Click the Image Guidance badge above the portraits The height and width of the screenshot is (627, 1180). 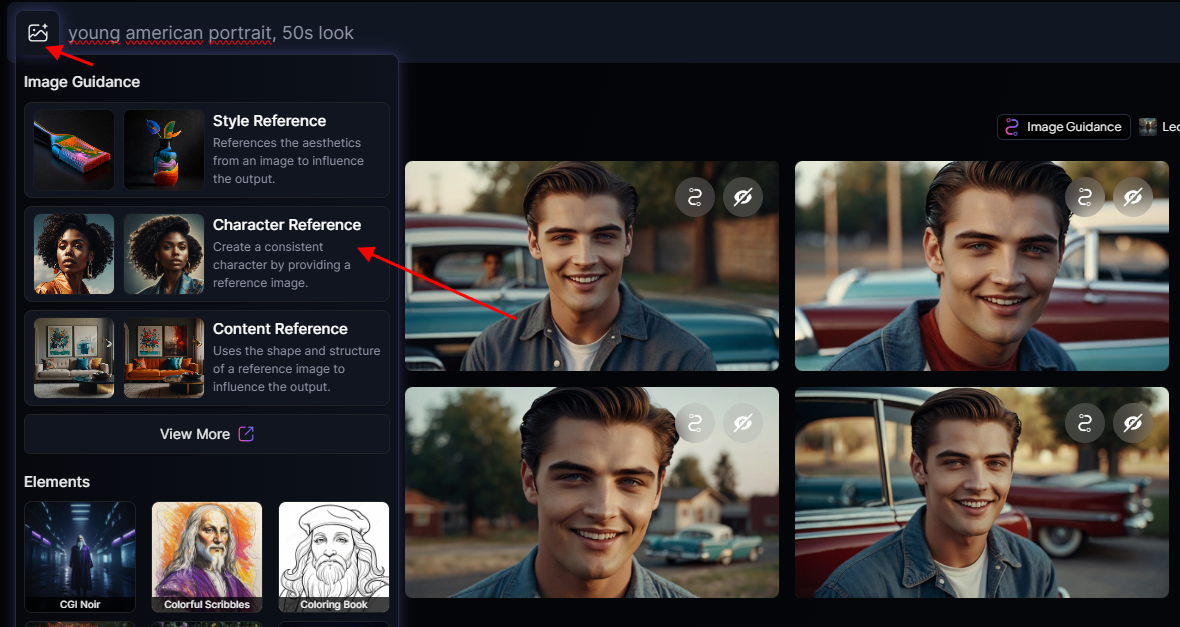point(1063,127)
